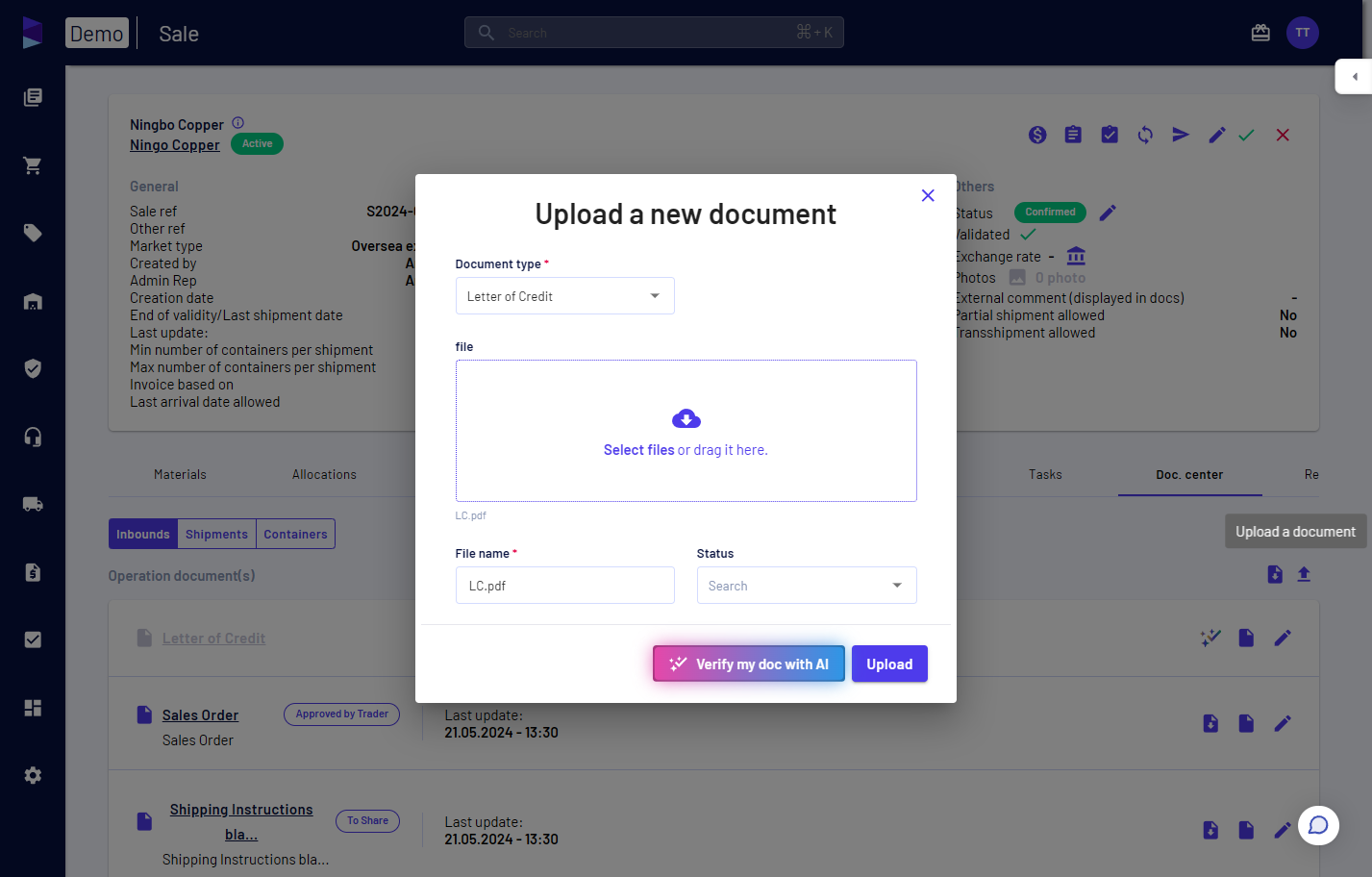
Task: Switch to the Materials tab
Action: click(180, 475)
